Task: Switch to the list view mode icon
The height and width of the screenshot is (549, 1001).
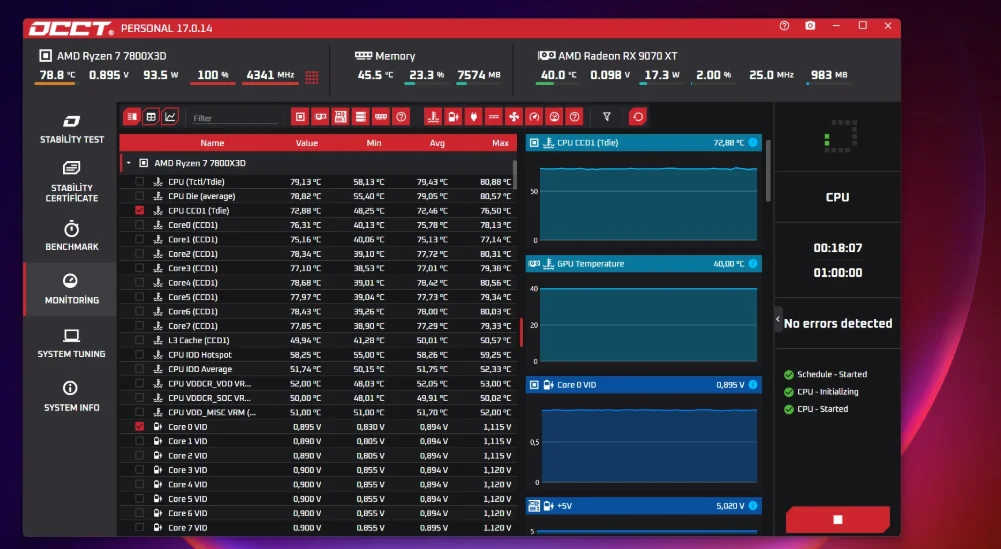Action: 132,117
